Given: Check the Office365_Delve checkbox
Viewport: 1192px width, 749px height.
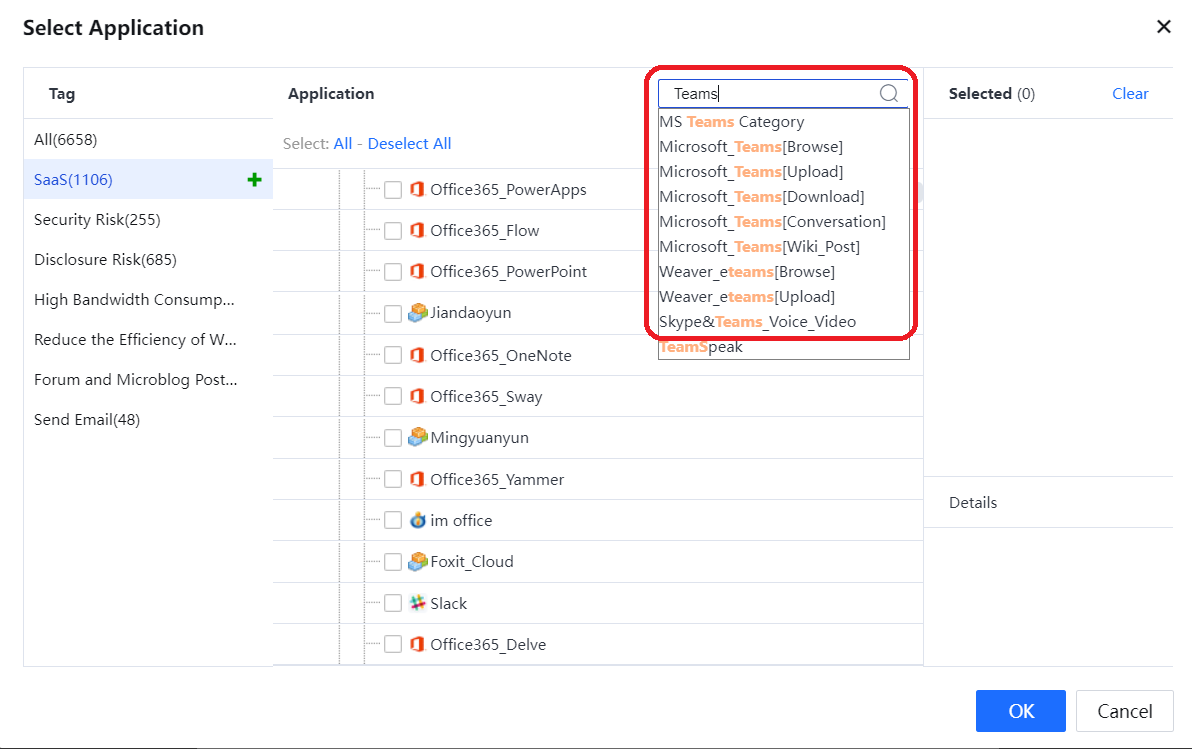Looking at the screenshot, I should point(393,644).
